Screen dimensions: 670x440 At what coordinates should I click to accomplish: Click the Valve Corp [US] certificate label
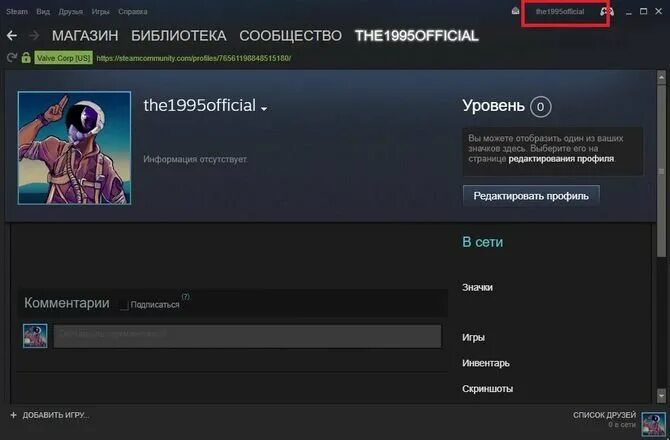pos(64,58)
